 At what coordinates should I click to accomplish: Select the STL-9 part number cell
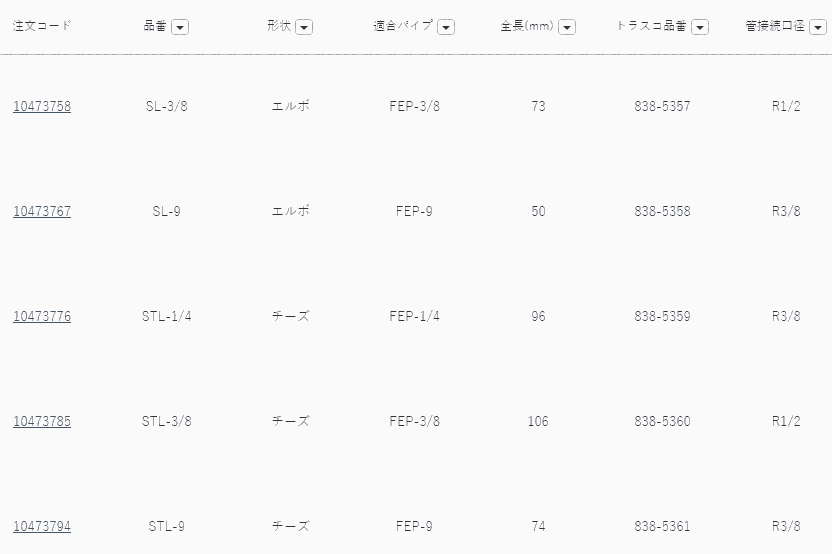[166, 526]
